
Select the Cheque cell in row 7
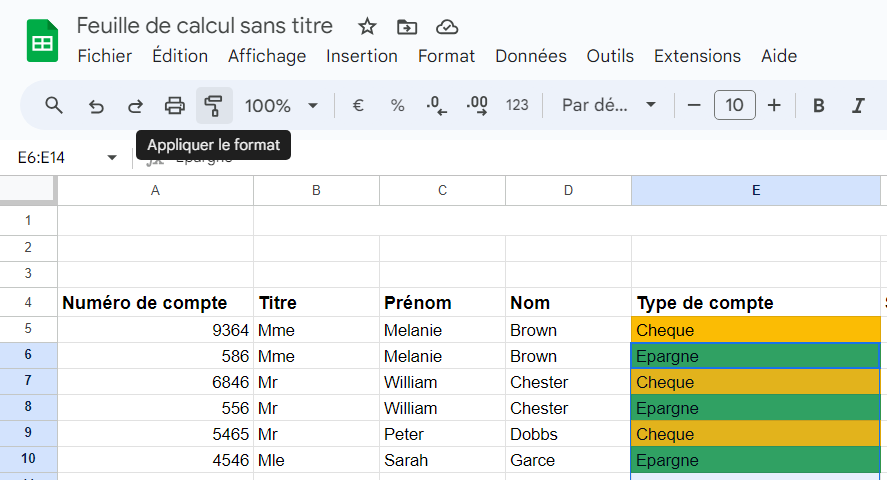tap(756, 382)
